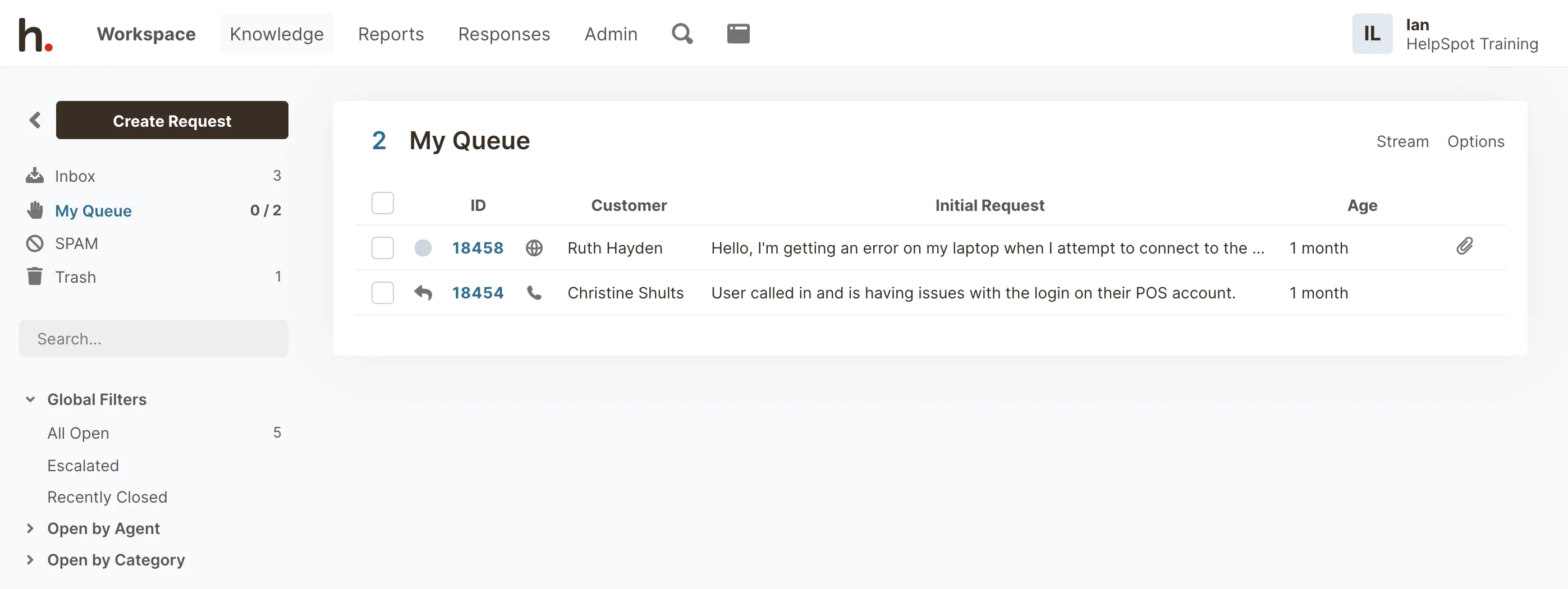
Task: Open the Admin menu item
Action: (x=611, y=34)
